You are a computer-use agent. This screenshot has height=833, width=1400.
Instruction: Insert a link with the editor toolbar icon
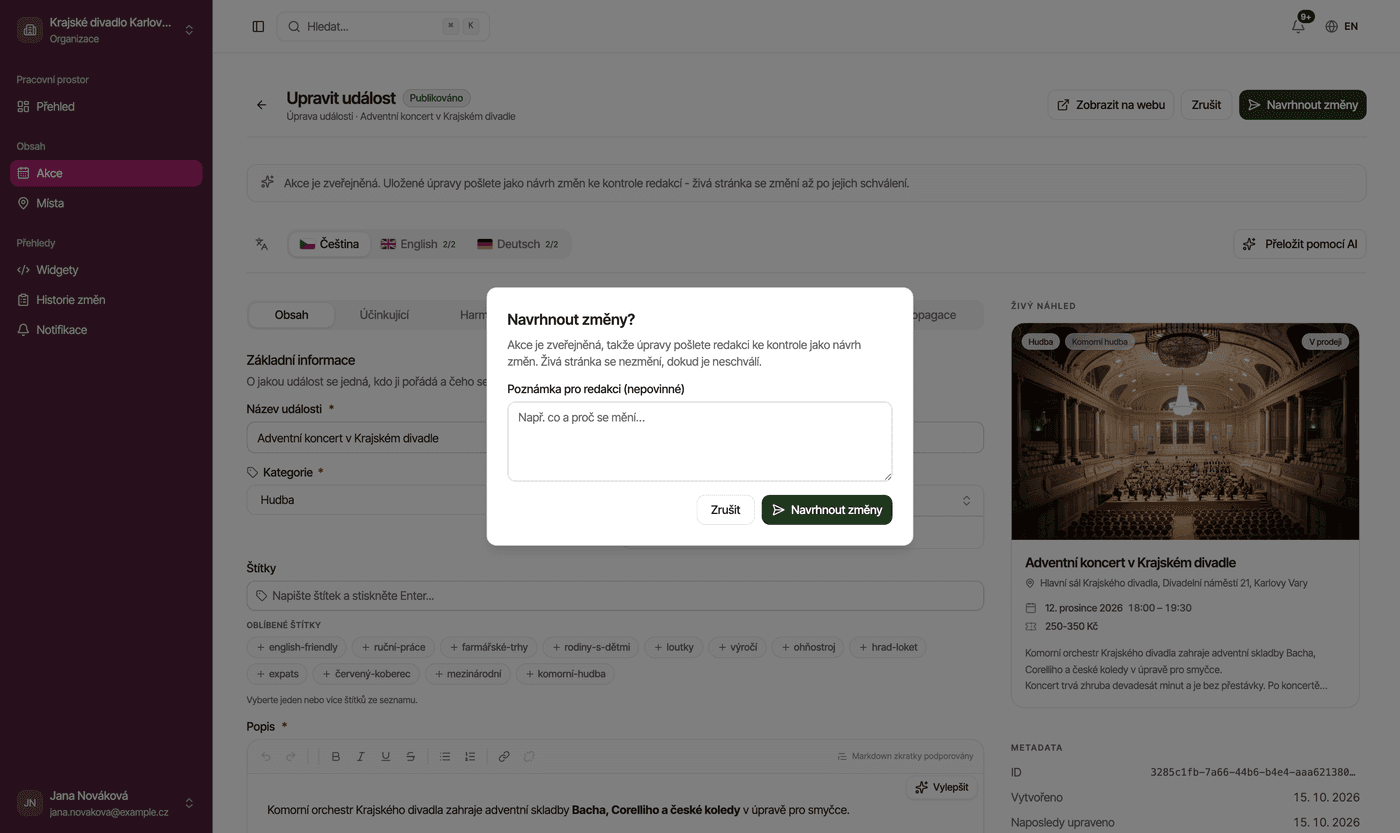point(504,757)
